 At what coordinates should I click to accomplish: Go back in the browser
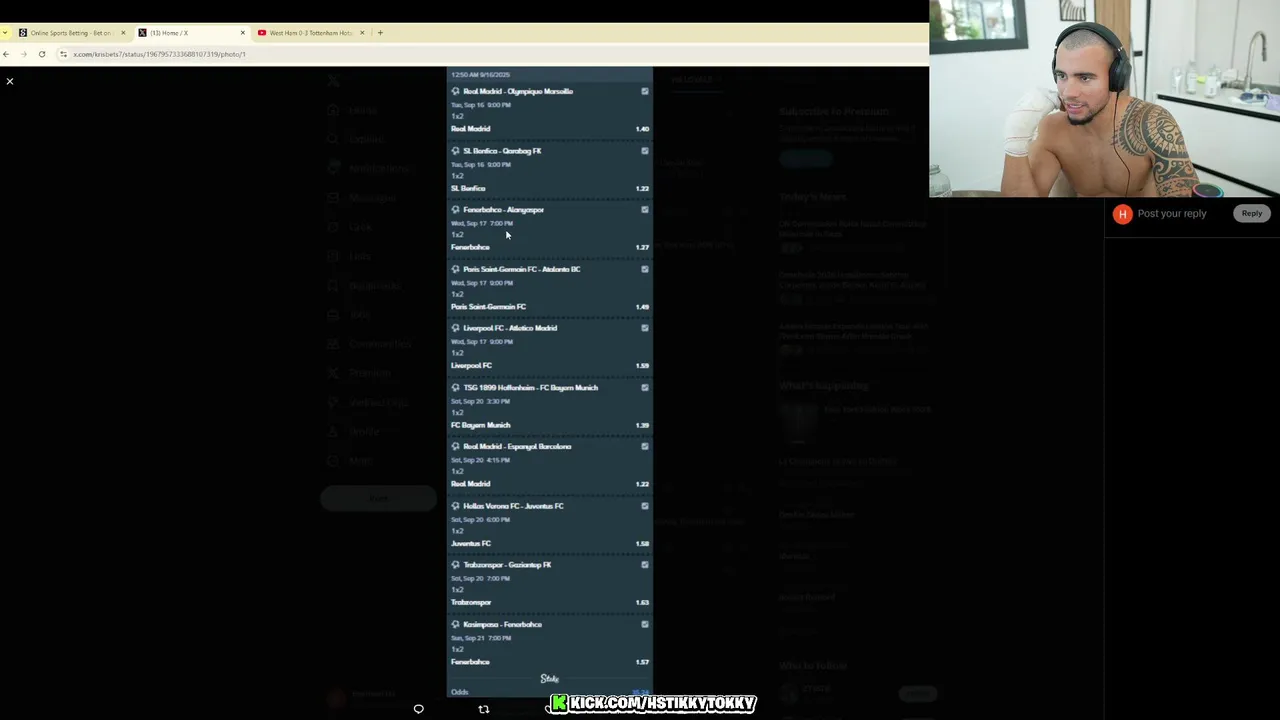pos(6,54)
